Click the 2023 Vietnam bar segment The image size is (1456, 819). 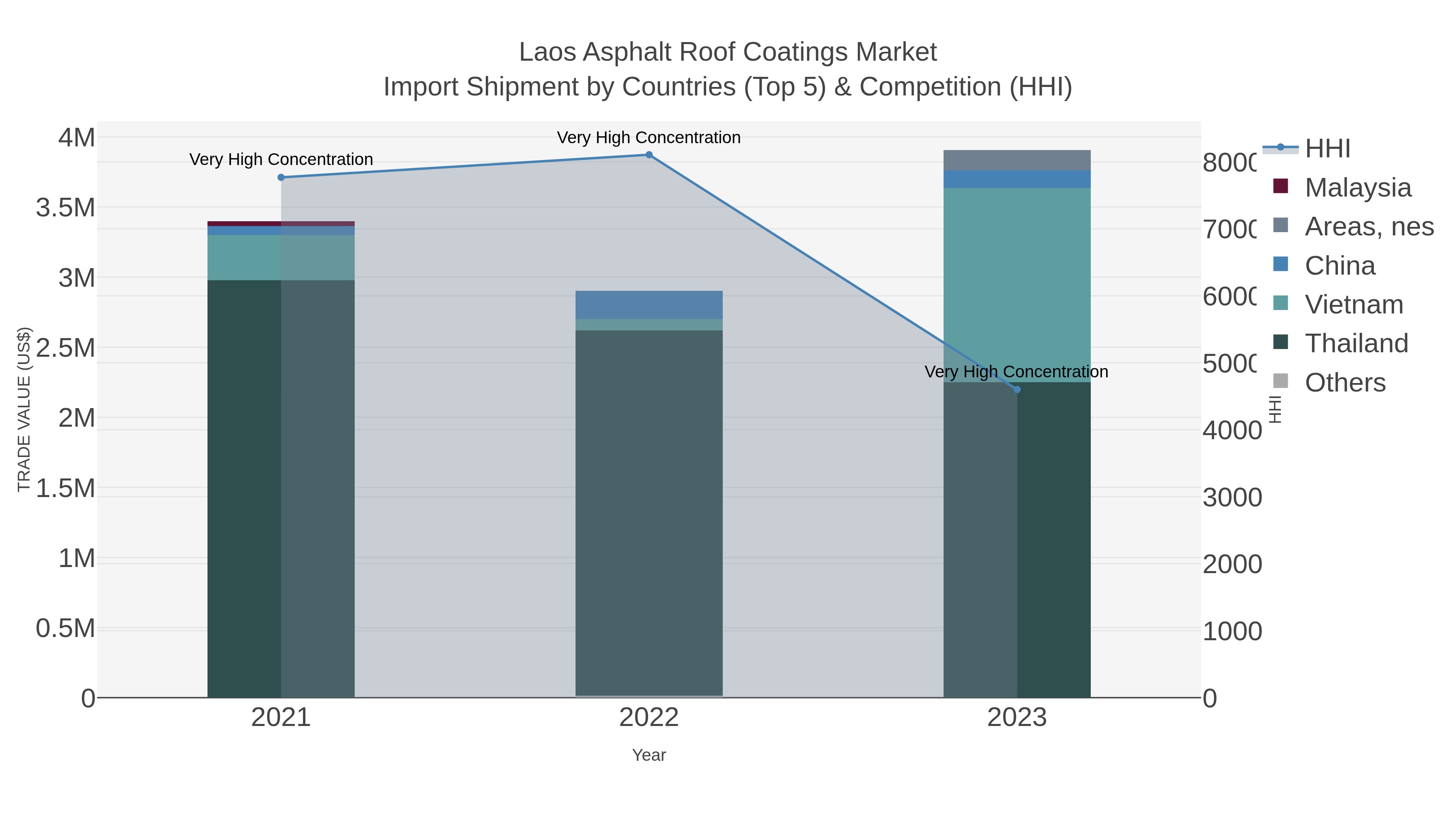(1017, 286)
